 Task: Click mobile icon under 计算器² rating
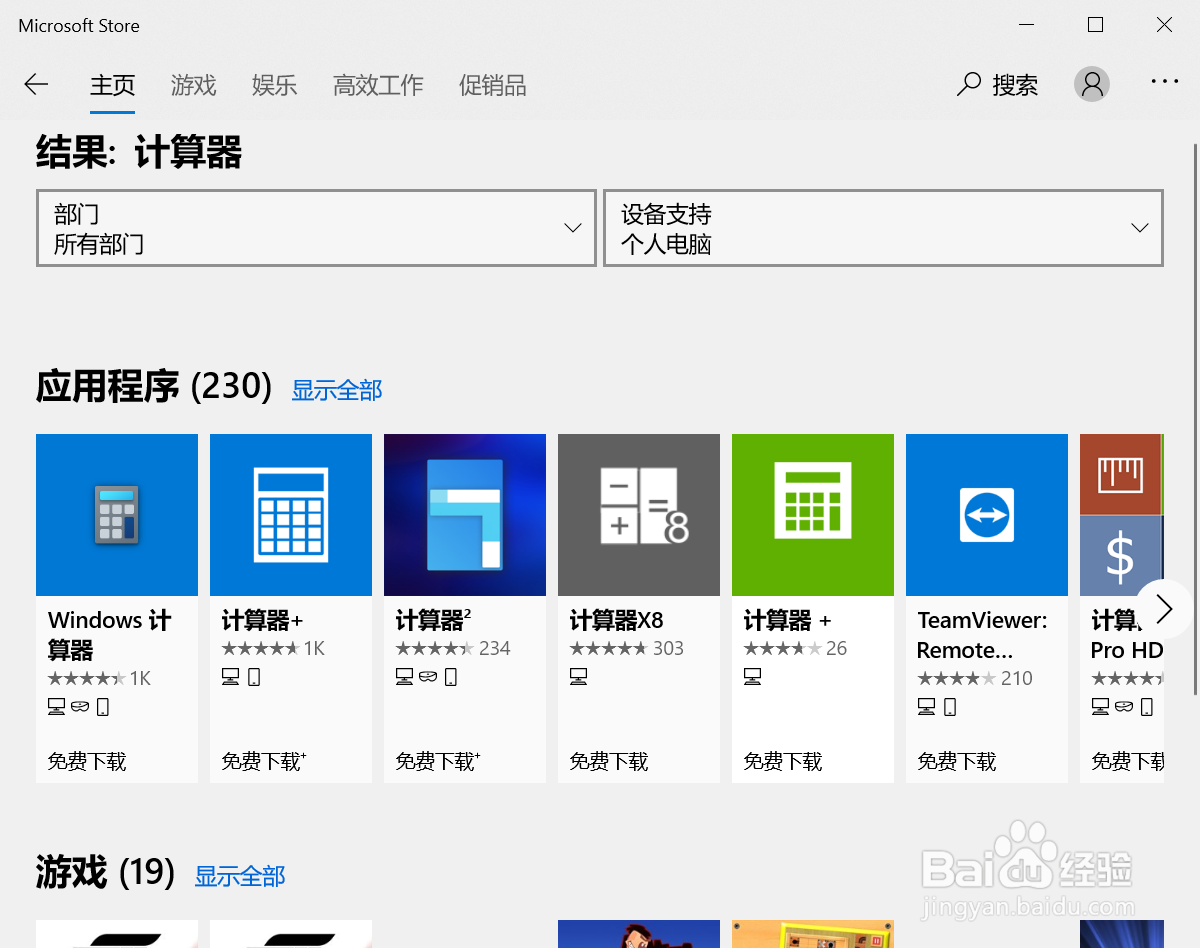coord(451,677)
